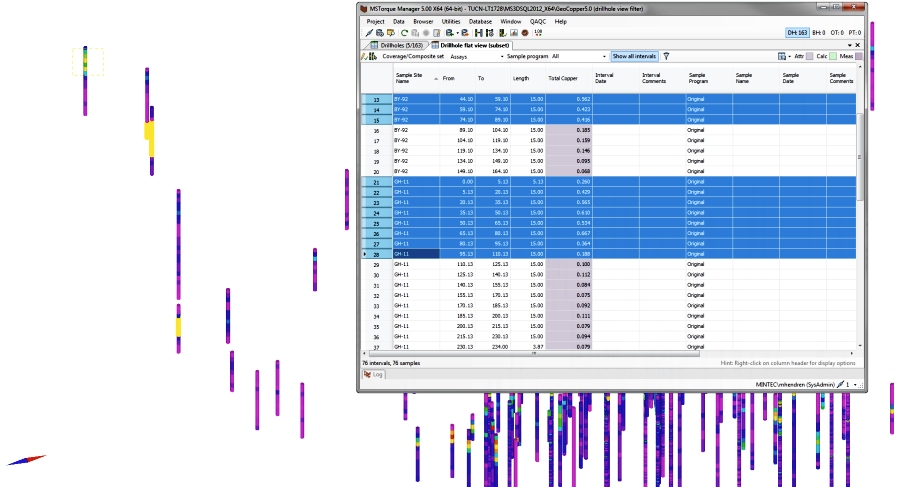Image resolution: width=900 pixels, height=487 pixels.
Task: Open the Coverage/Composite set Assays dropdown
Action: [x=476, y=57]
